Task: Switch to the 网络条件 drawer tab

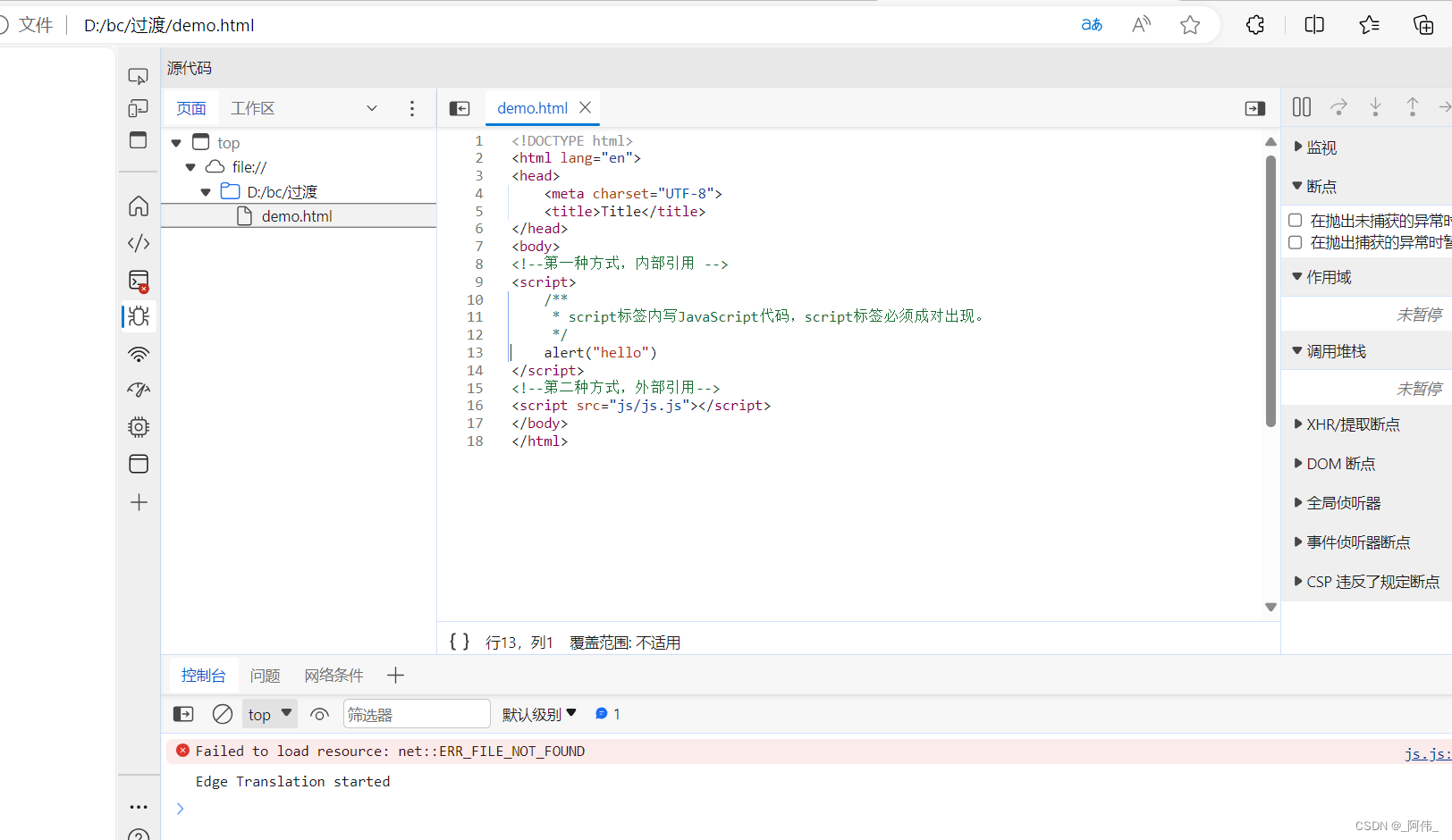Action: point(333,676)
